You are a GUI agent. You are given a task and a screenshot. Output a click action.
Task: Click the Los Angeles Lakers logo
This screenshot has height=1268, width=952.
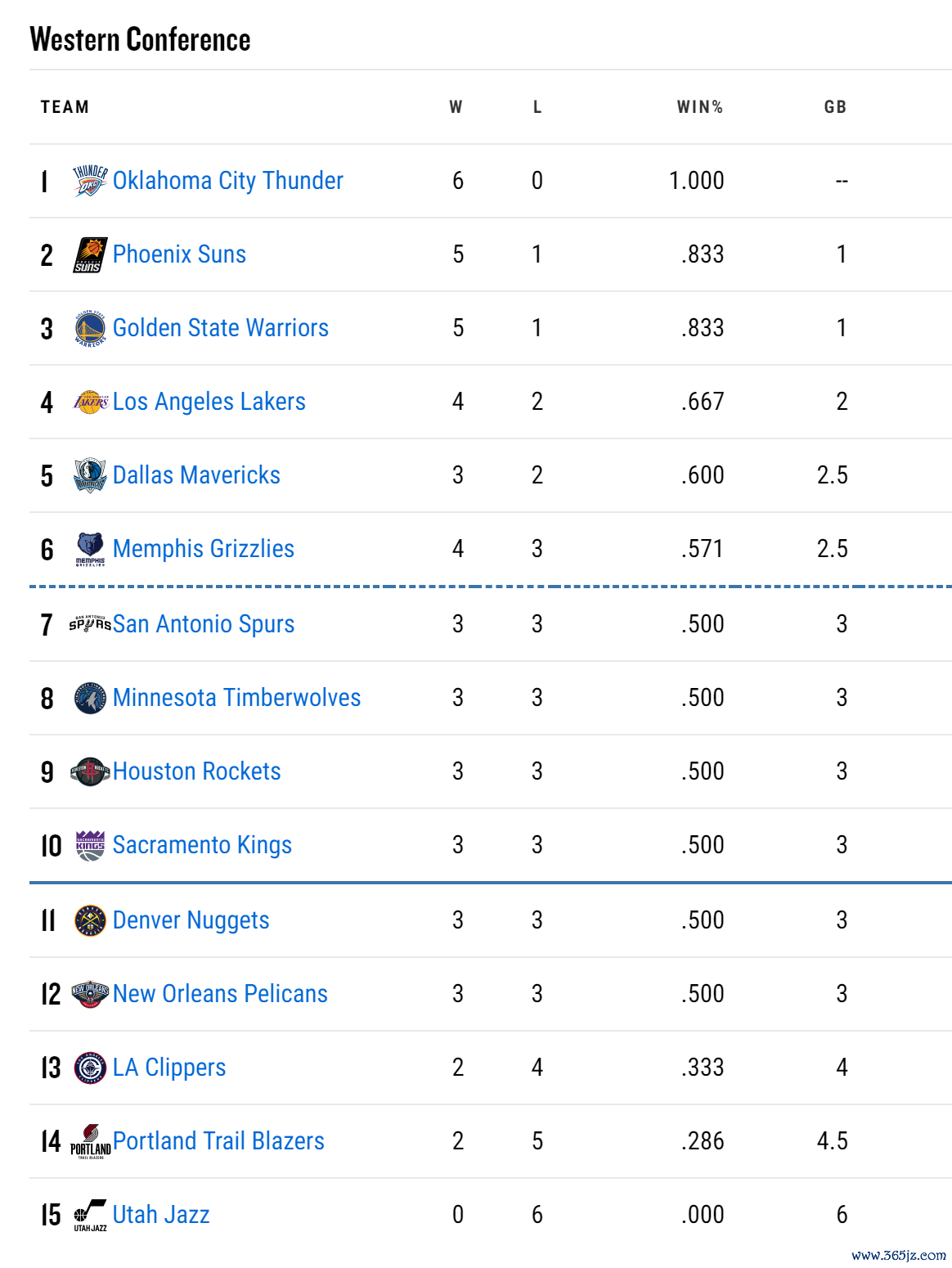pos(90,402)
